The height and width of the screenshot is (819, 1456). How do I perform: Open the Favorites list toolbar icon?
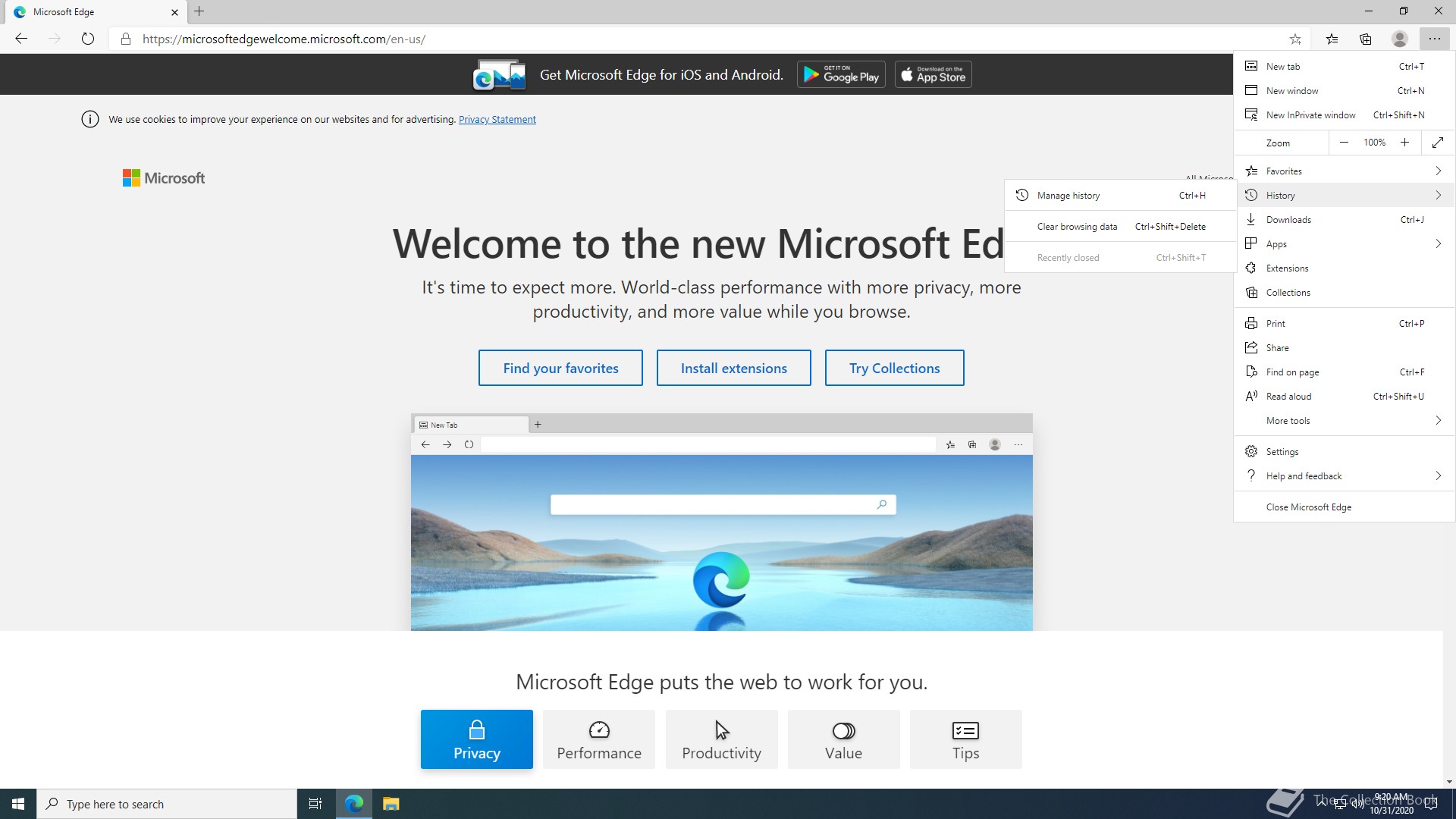coord(1332,39)
